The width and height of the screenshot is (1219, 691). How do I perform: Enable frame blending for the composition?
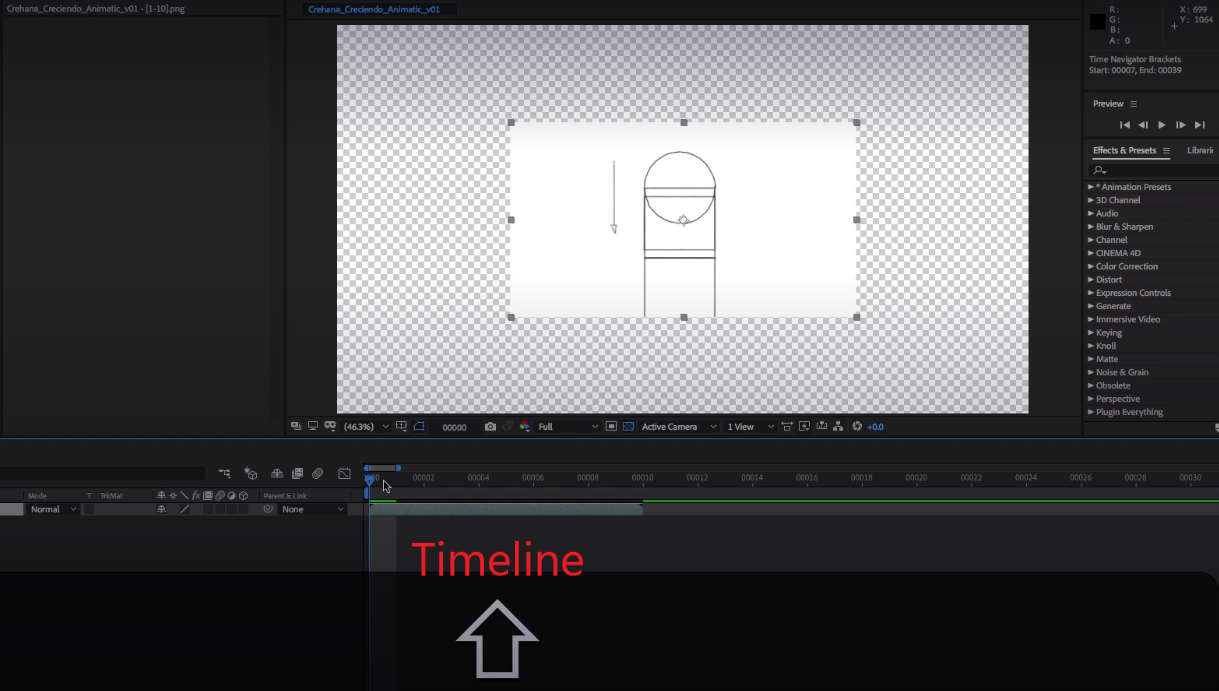pyautogui.click(x=297, y=473)
